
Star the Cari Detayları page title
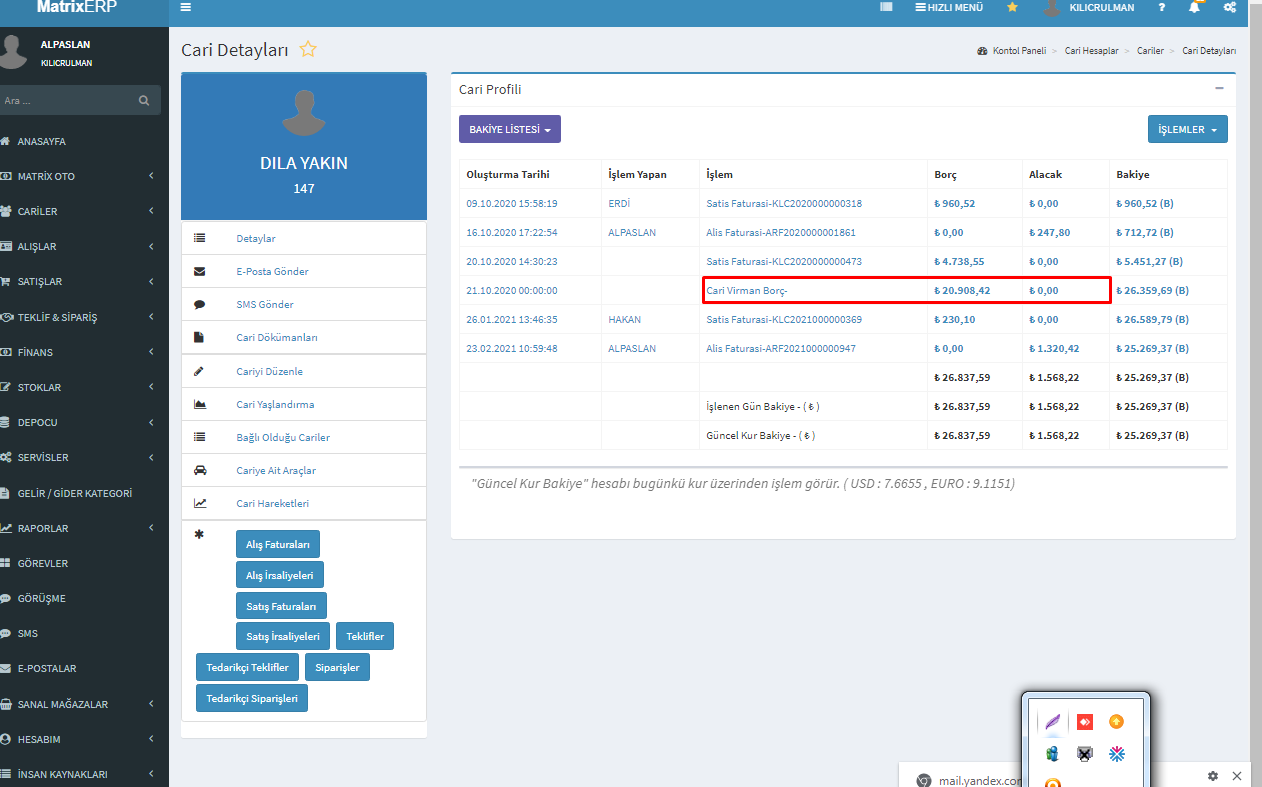point(308,50)
